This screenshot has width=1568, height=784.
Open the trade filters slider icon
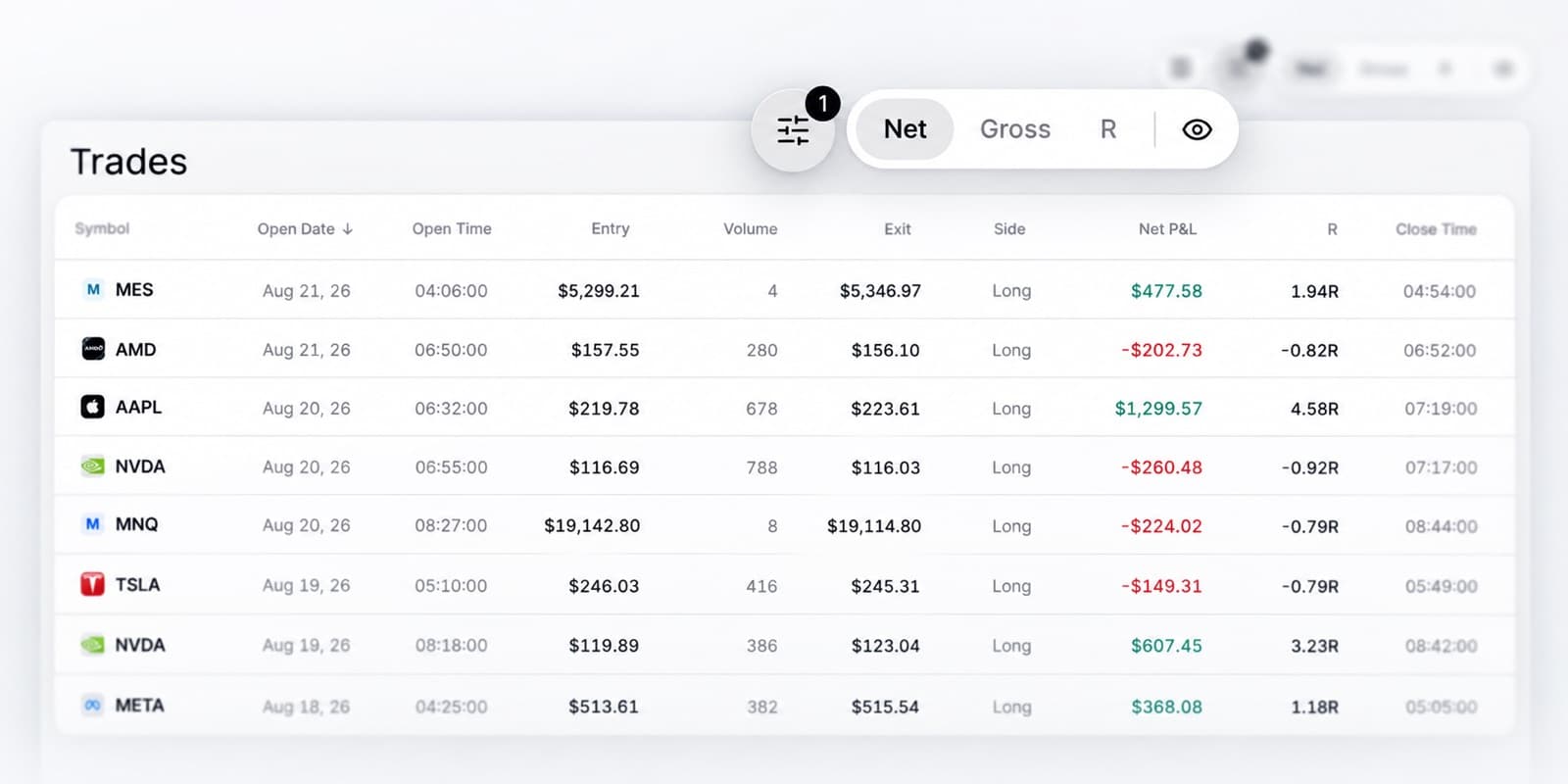coord(793,130)
